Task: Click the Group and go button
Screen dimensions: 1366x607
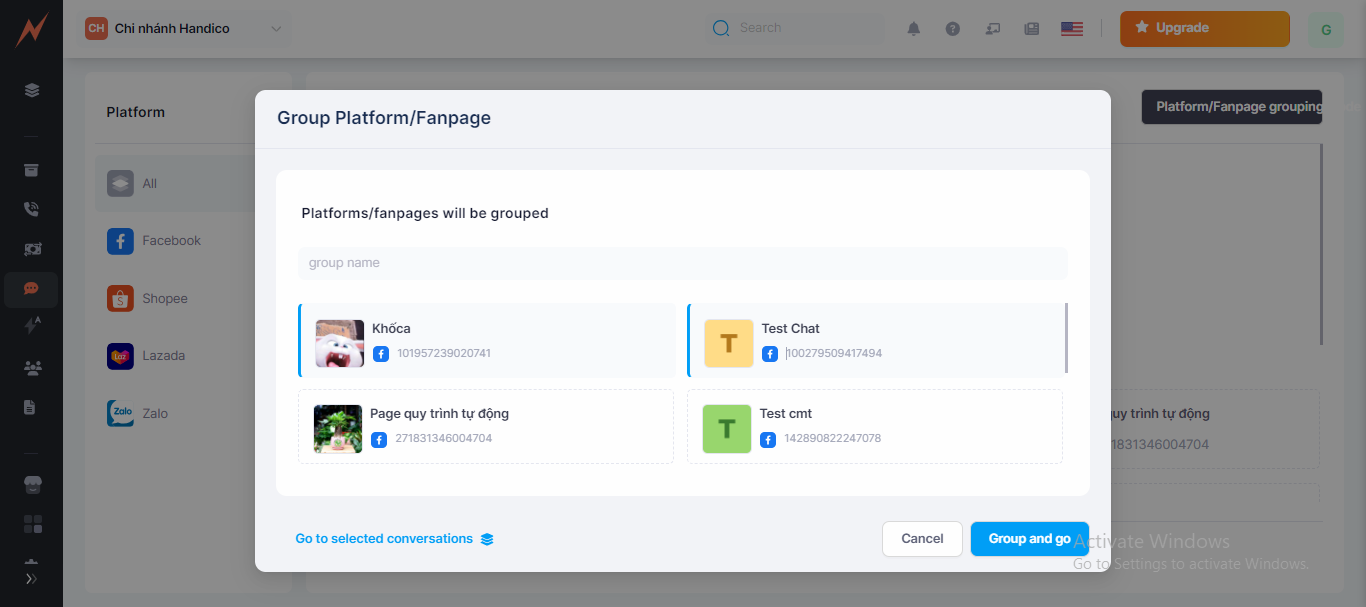Action: pos(1029,539)
